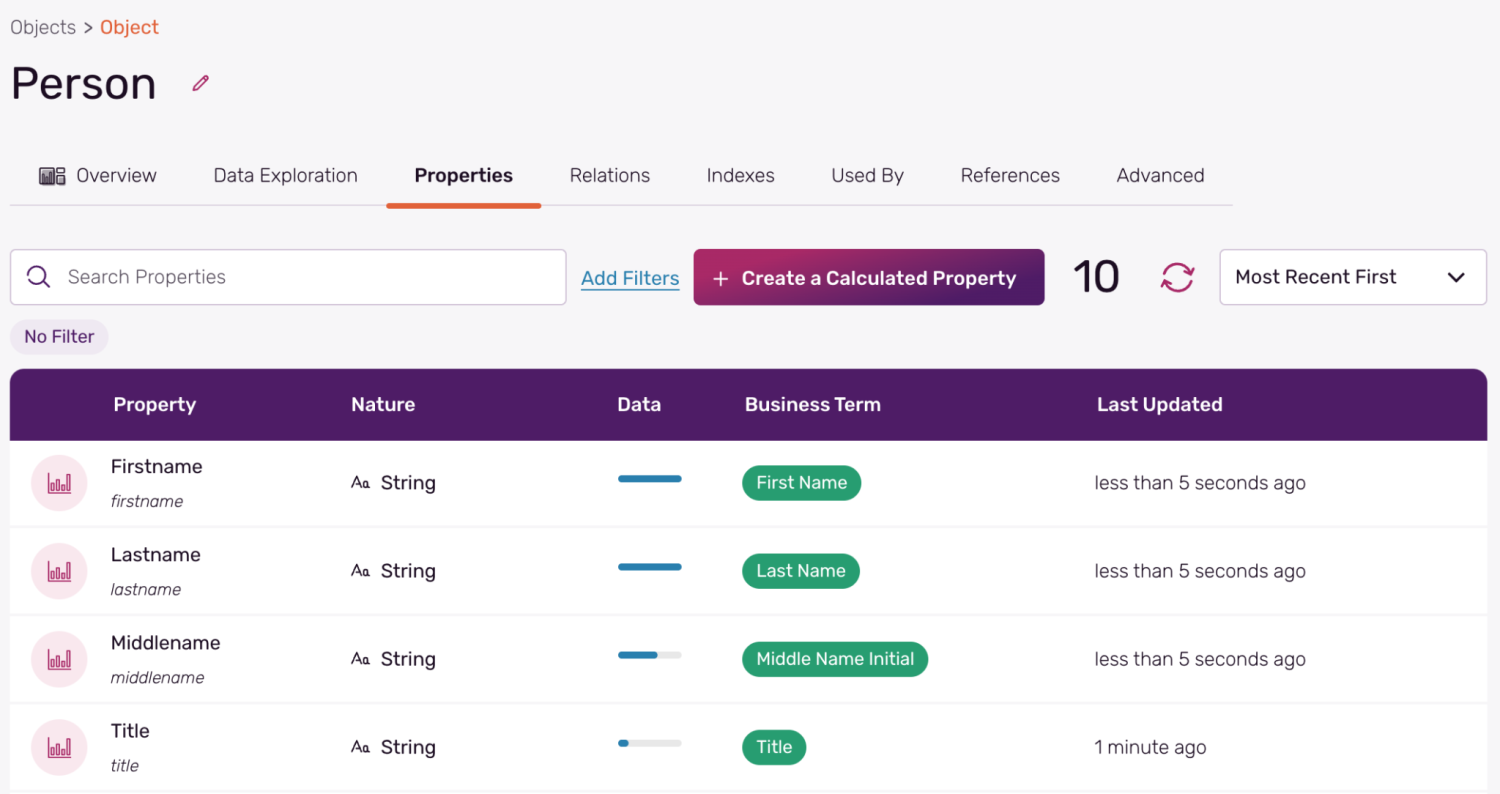Click the magnifier icon in search box
1500x794 pixels.
(x=39, y=277)
